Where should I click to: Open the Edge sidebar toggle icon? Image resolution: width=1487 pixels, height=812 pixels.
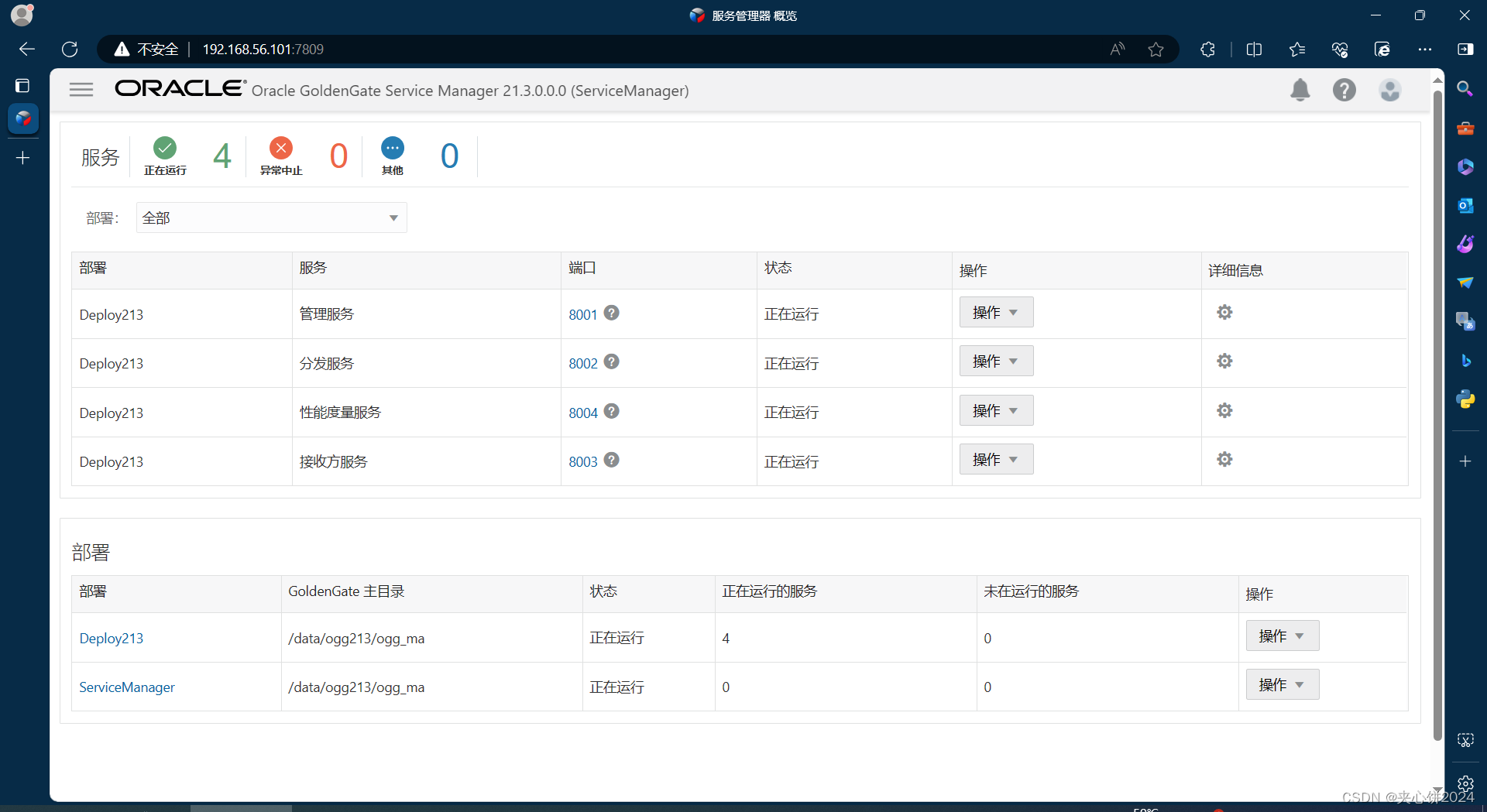1465,50
